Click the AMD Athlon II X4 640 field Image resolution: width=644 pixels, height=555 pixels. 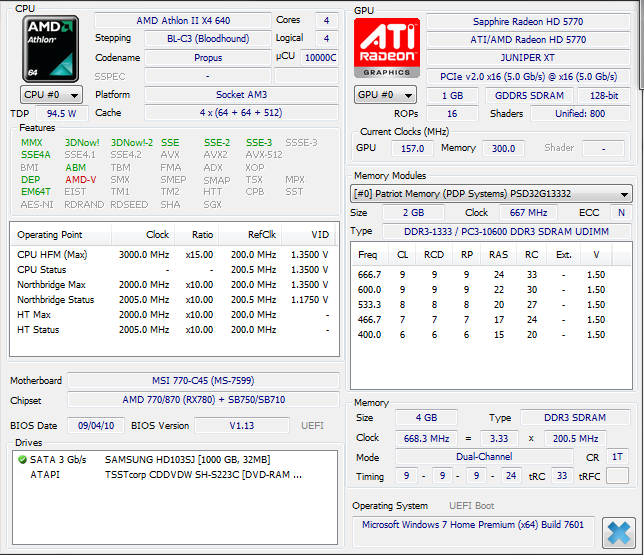[183, 21]
